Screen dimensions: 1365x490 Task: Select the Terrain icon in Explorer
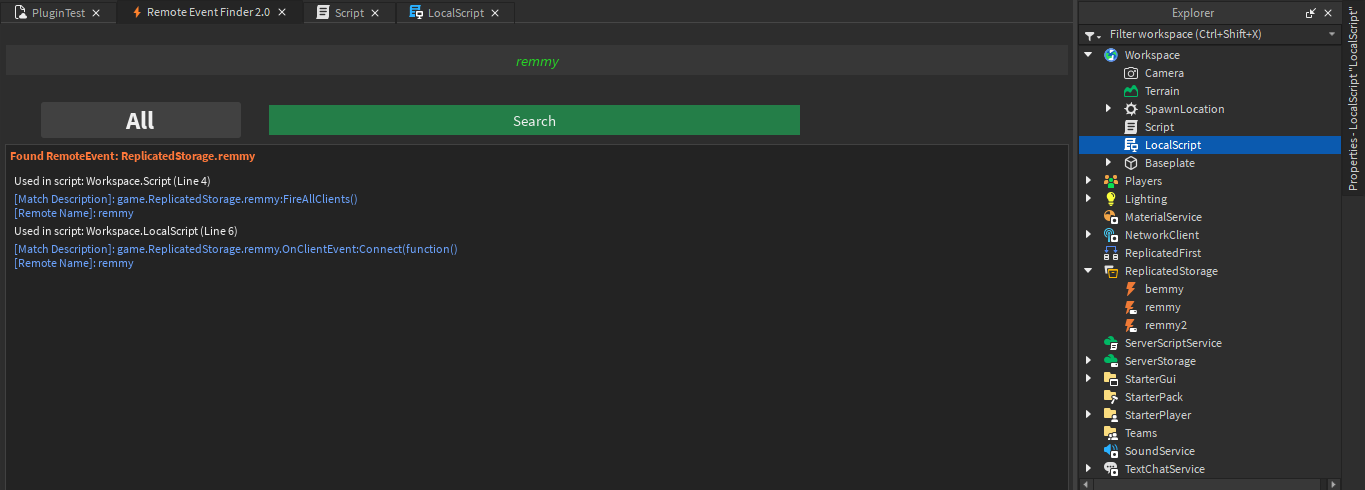[x=1131, y=91]
